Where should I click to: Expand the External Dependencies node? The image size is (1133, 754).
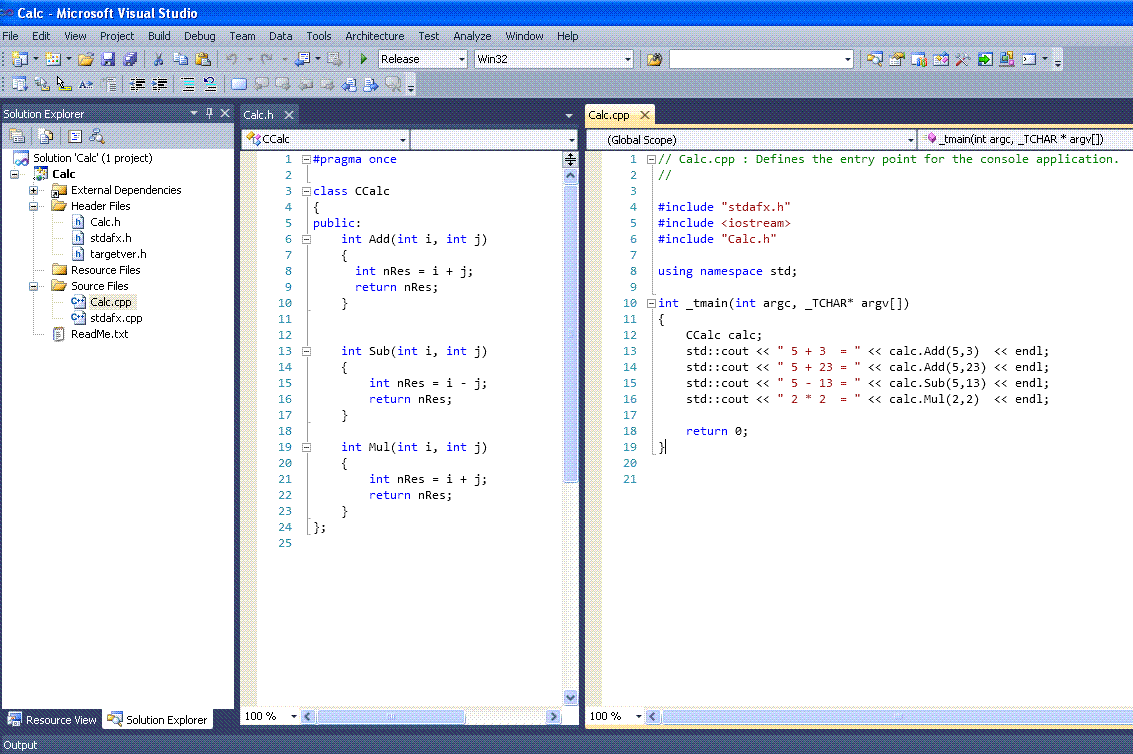pos(33,190)
